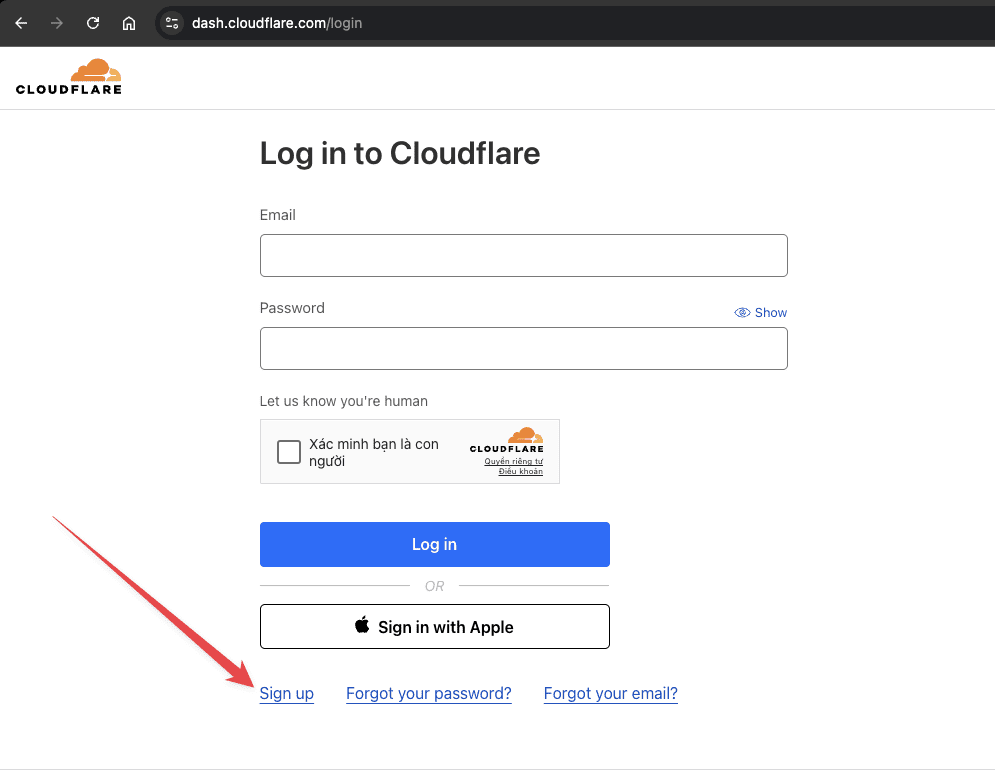The width and height of the screenshot is (995, 773).
Task: Click the Email field label
Action: [277, 215]
